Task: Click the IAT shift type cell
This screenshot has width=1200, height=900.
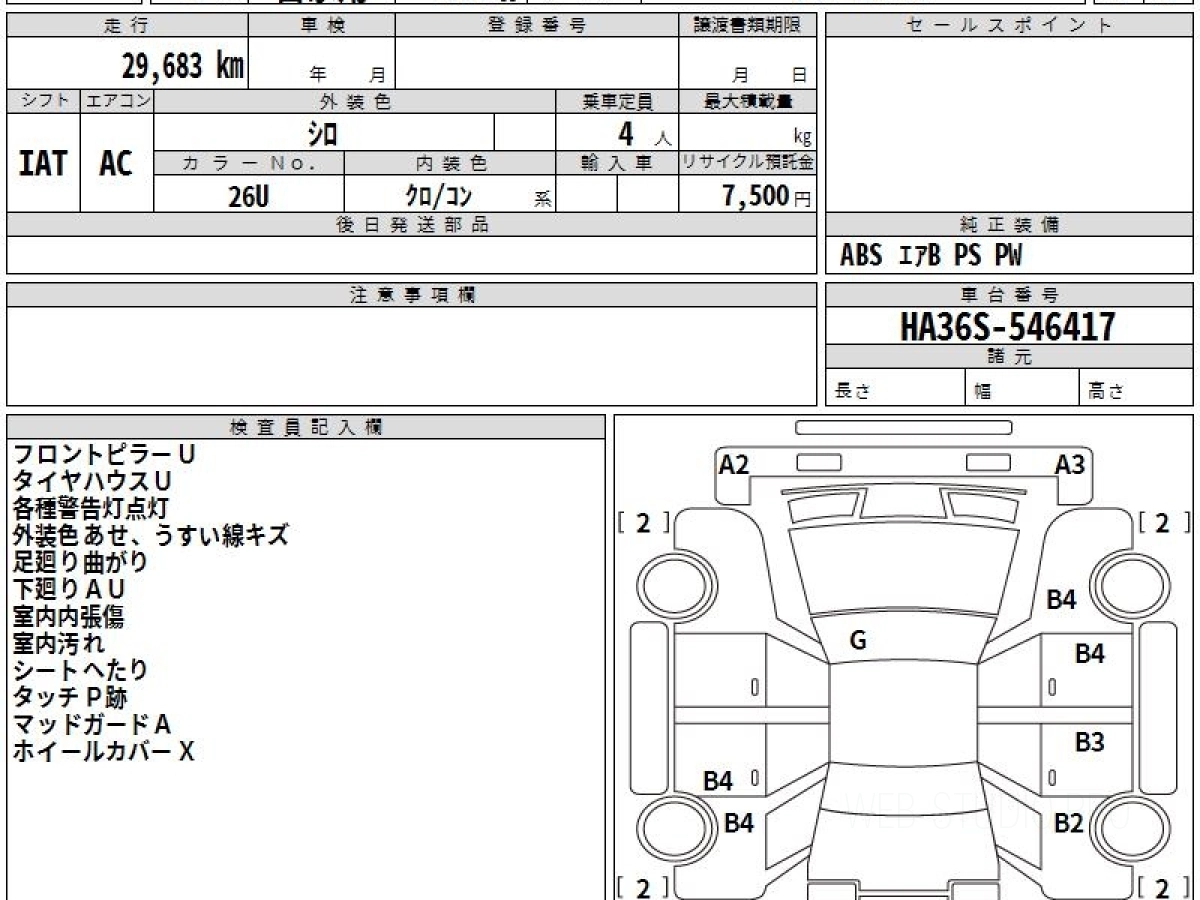Action: tap(43, 164)
